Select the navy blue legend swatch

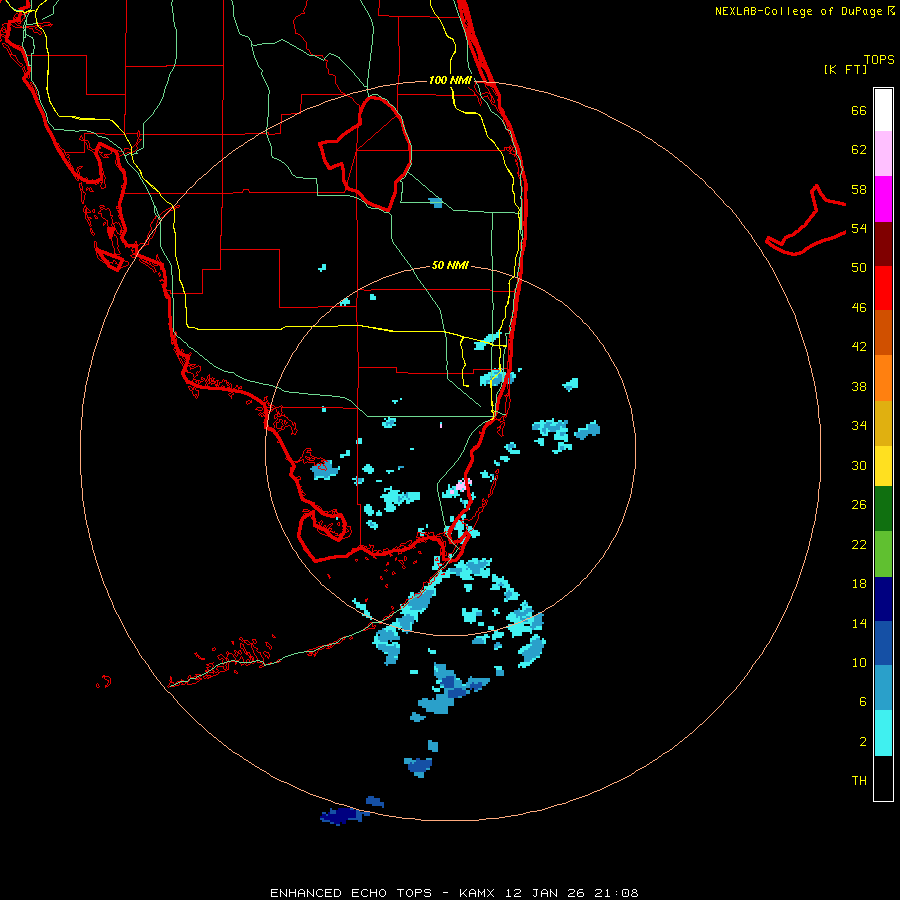(883, 599)
